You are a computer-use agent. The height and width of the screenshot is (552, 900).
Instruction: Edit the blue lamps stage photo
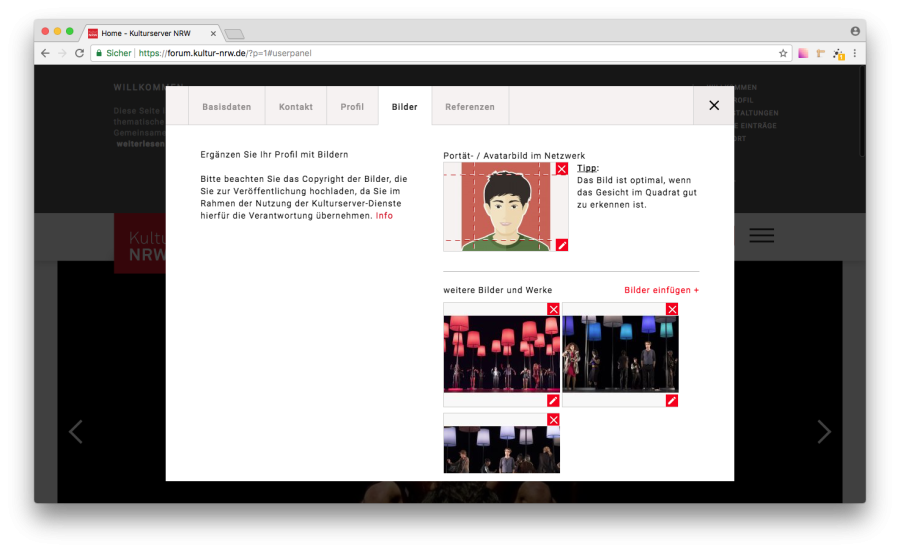coord(672,400)
